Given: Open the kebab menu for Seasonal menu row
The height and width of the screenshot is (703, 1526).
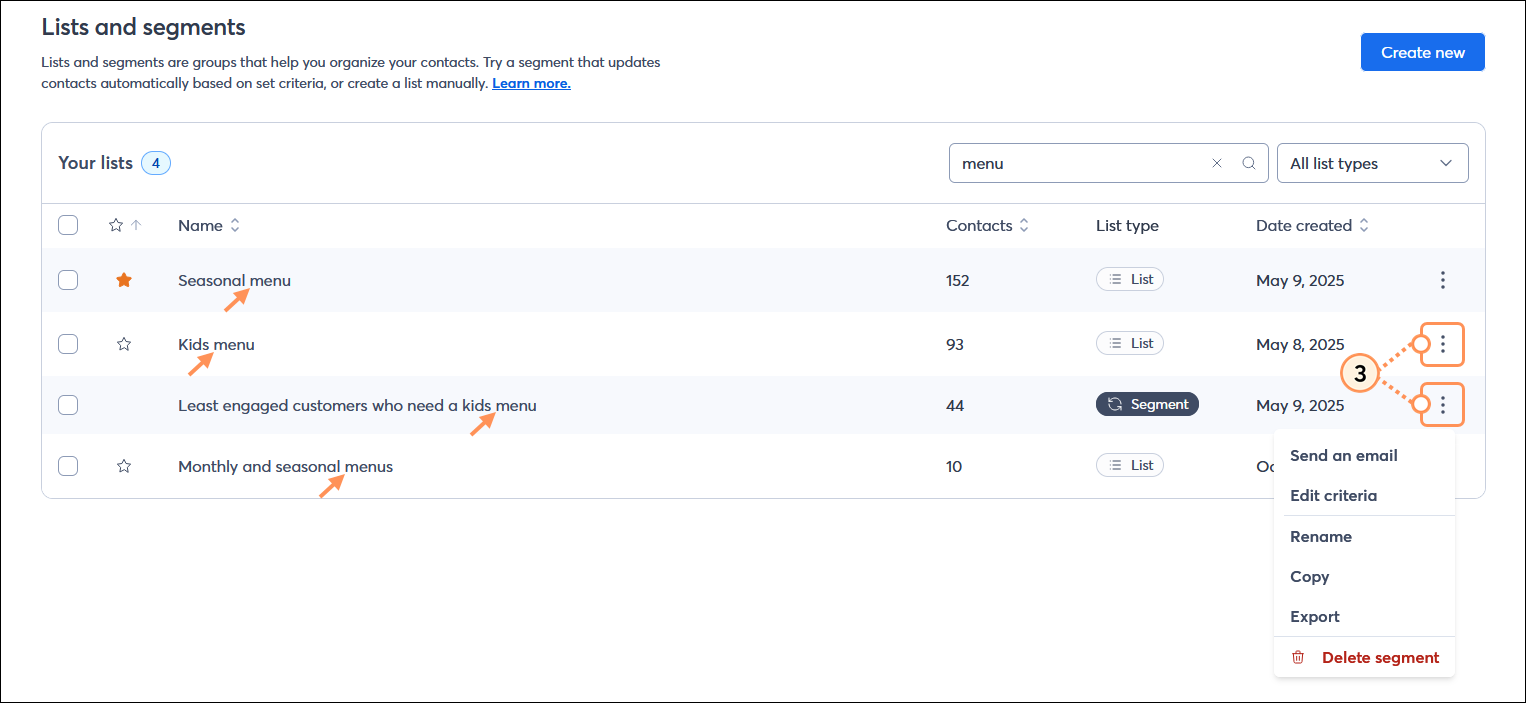Looking at the screenshot, I should [x=1443, y=280].
